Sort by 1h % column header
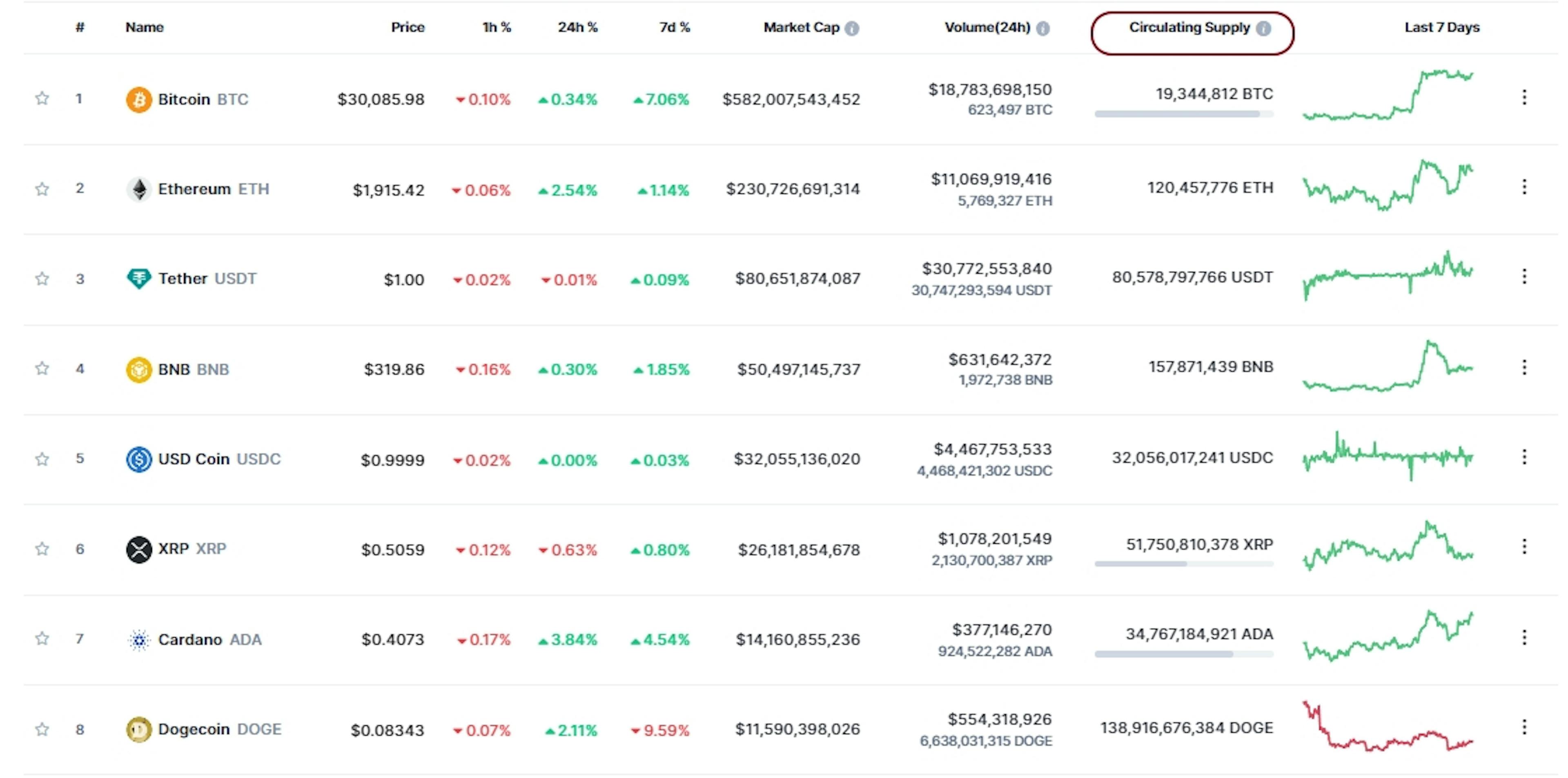The image size is (1568, 778). (x=497, y=27)
